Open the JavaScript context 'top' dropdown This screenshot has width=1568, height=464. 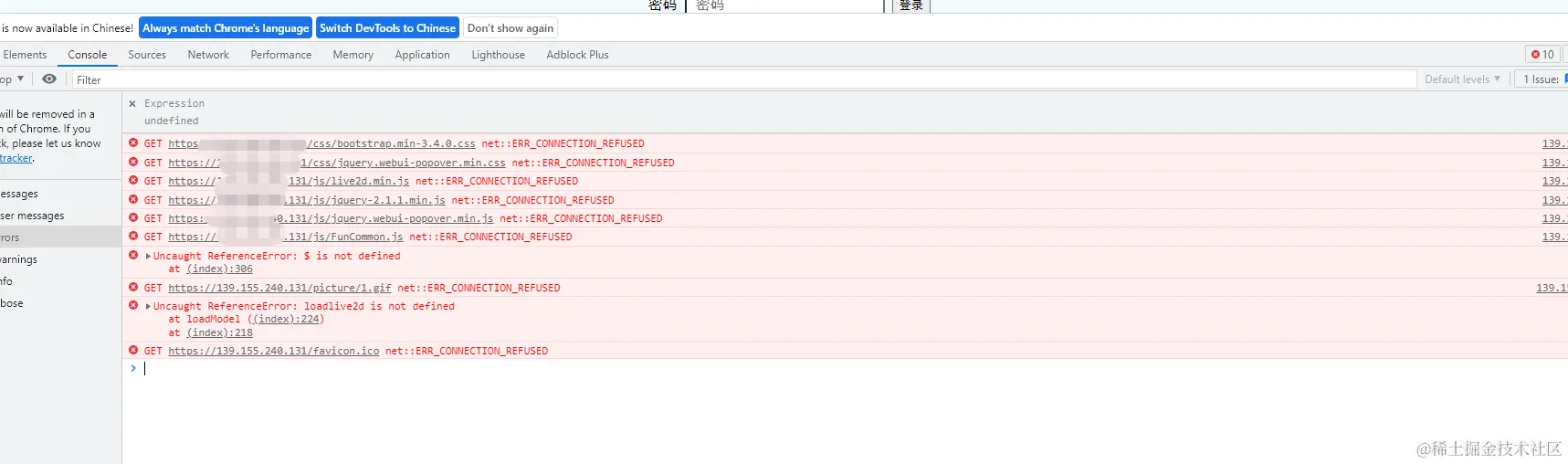(12, 79)
